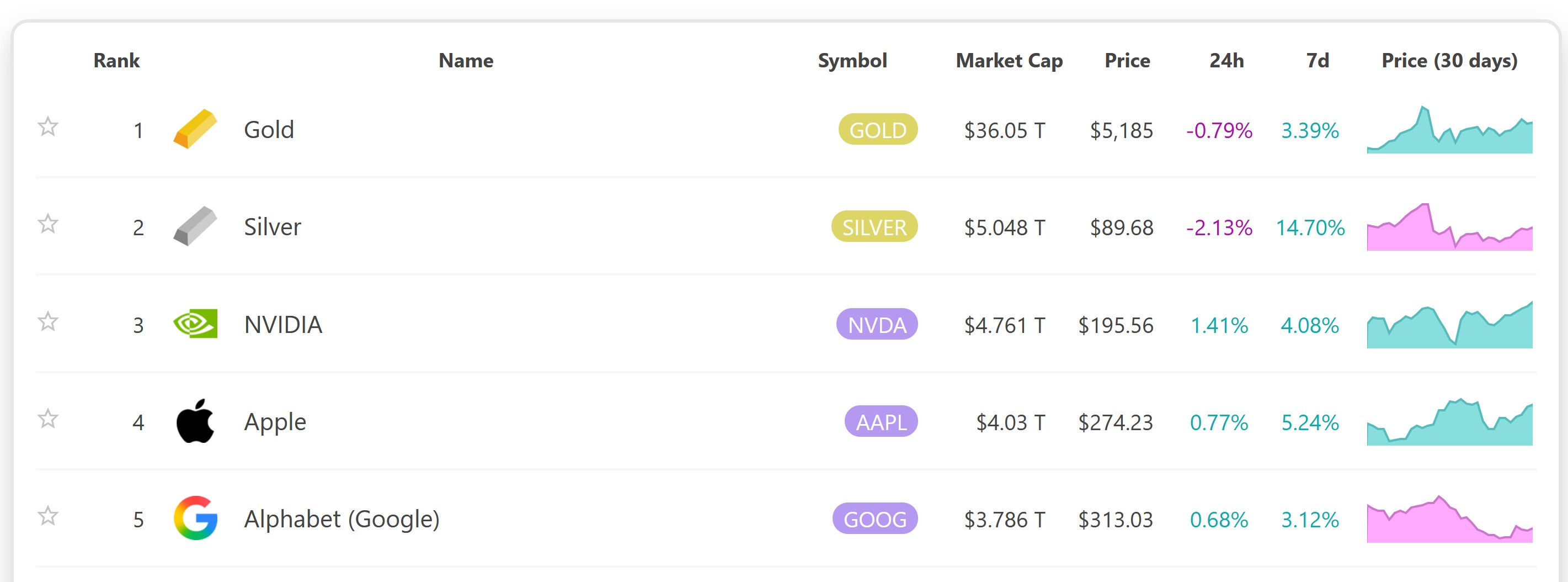Sort by the Rank column header

[x=116, y=60]
